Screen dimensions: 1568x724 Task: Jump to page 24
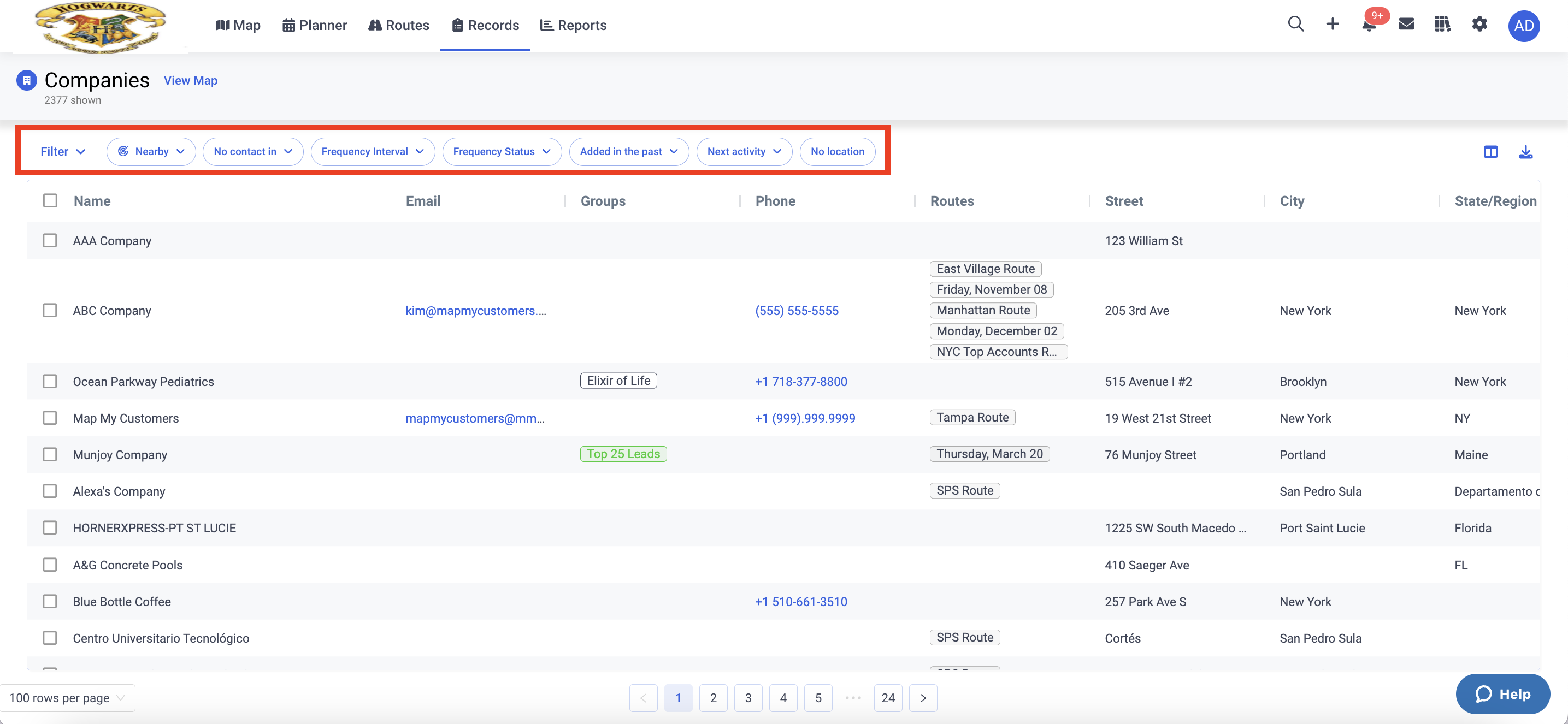pos(888,698)
